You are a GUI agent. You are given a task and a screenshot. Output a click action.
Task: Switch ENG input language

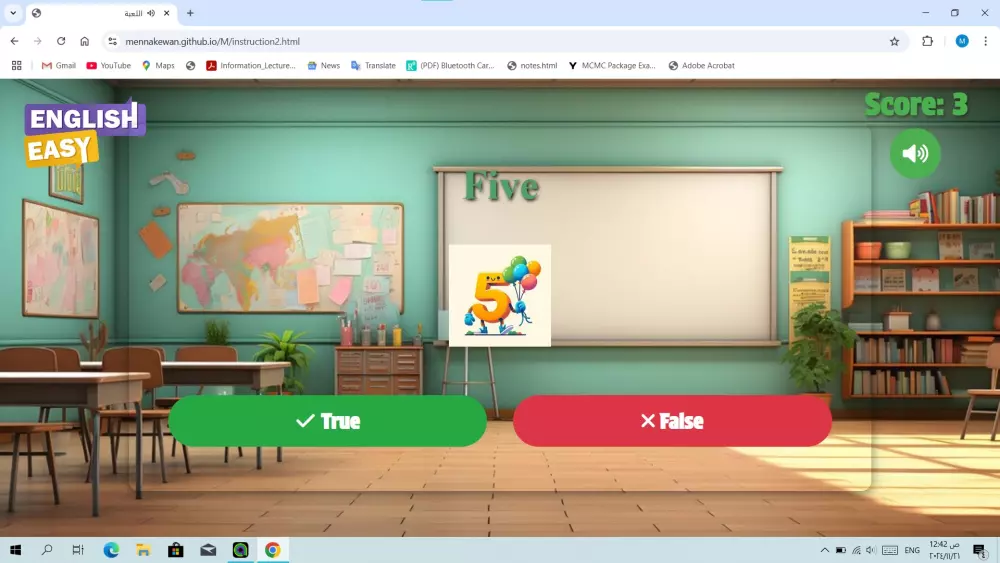912,550
